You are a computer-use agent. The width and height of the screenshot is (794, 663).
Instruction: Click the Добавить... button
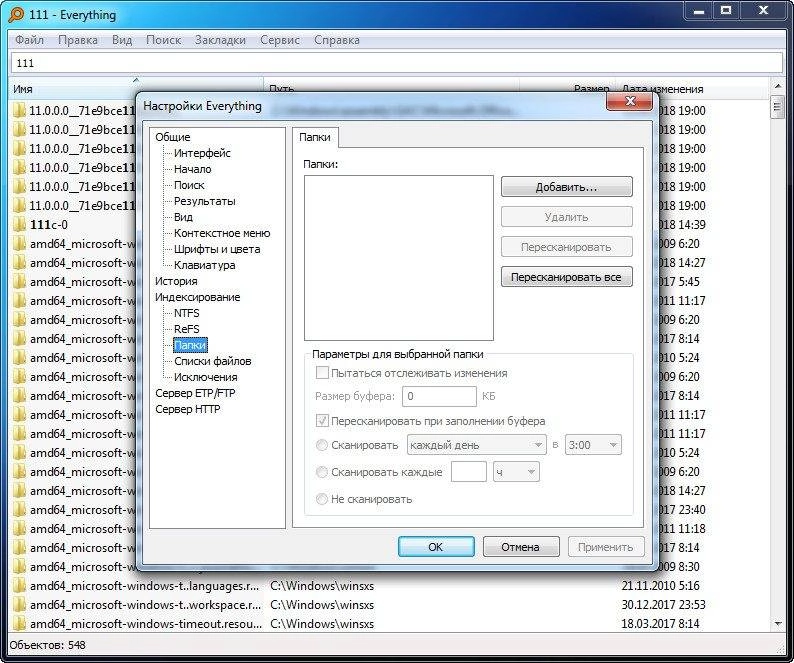[x=567, y=186]
